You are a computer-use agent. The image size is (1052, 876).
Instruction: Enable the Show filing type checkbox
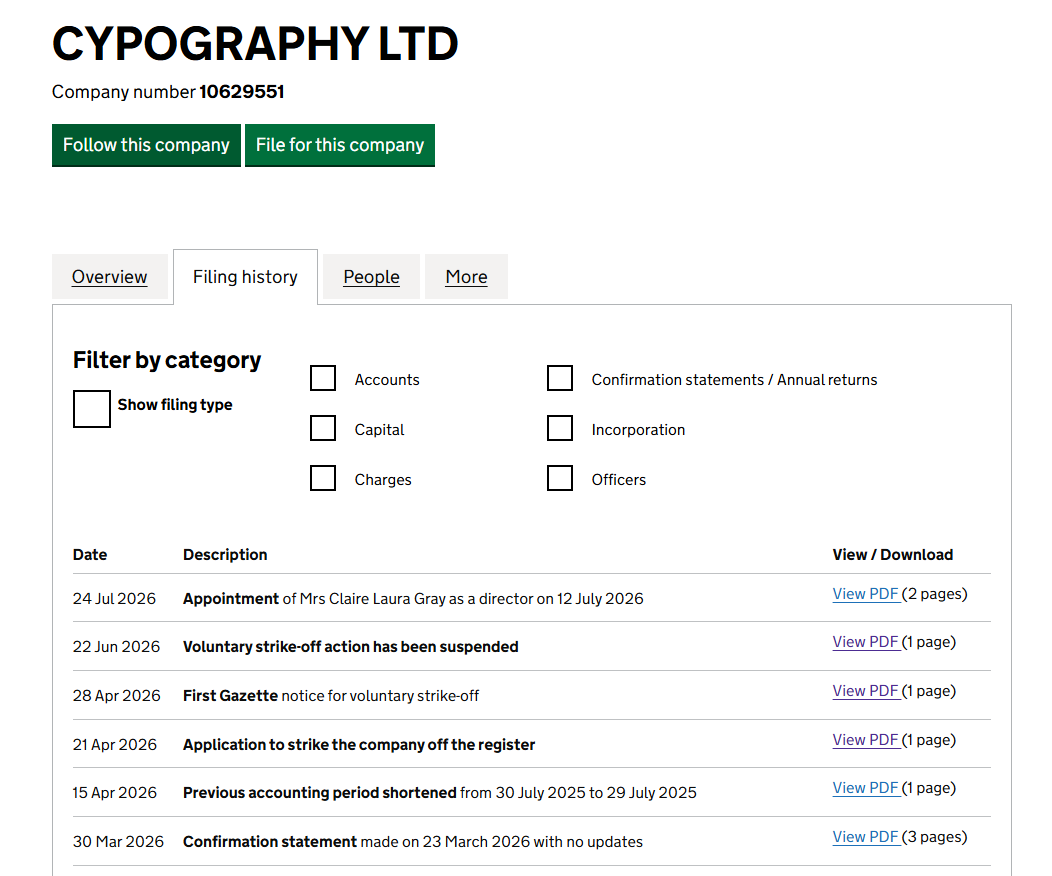click(92, 408)
